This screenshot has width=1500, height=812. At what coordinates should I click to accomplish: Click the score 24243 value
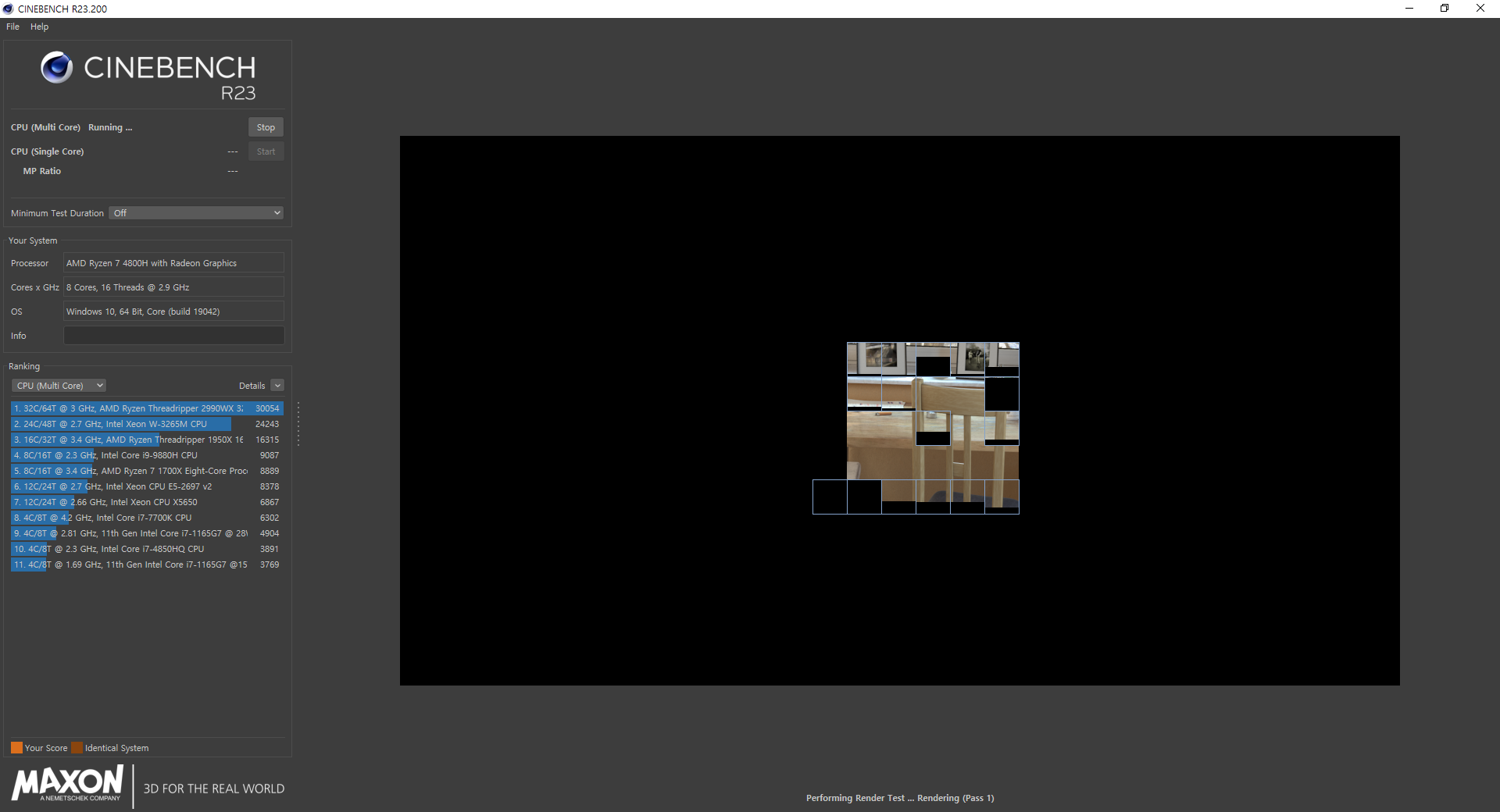(267, 424)
